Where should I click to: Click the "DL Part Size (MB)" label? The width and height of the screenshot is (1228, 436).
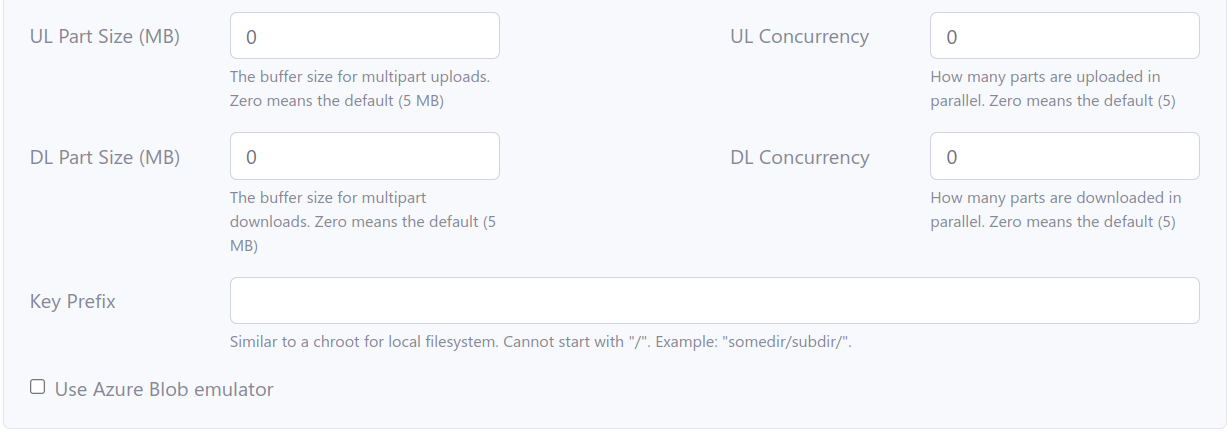[105, 157]
